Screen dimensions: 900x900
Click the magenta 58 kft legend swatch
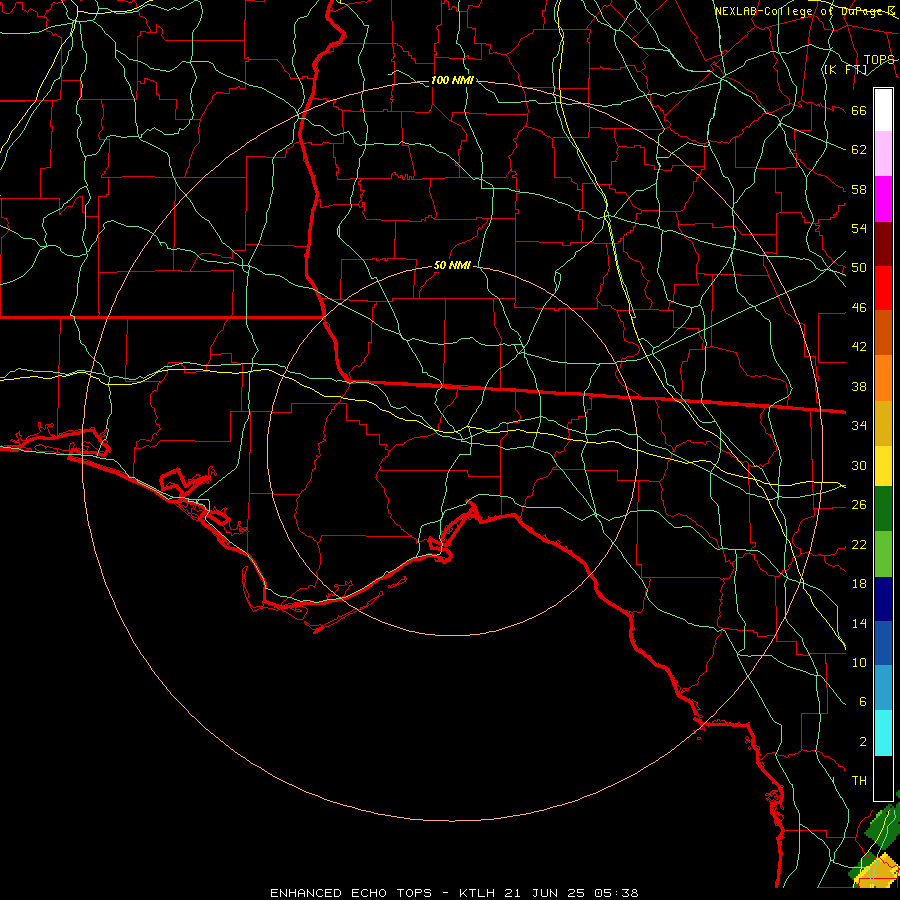click(x=883, y=199)
